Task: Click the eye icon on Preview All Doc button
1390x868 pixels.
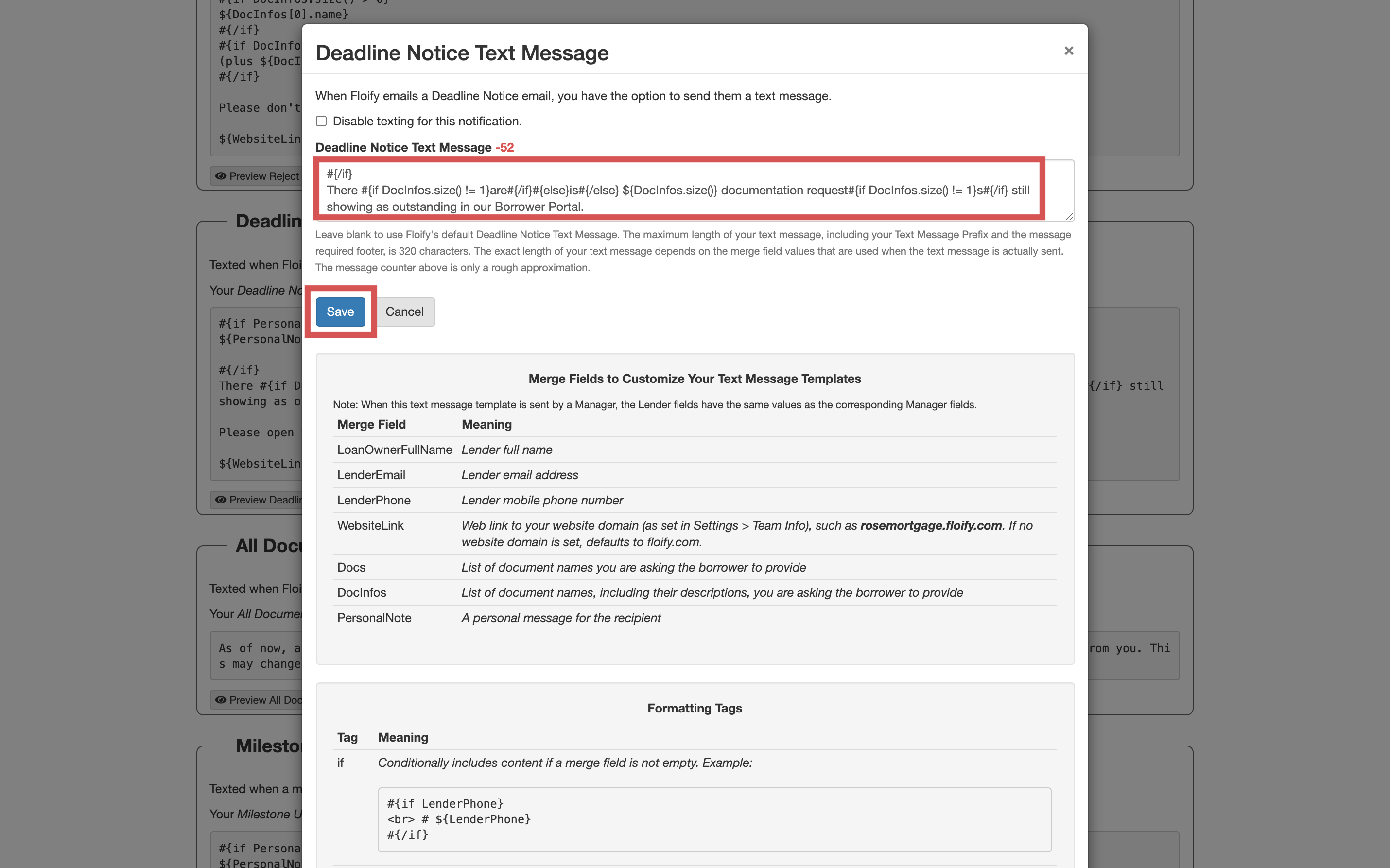Action: [220, 700]
